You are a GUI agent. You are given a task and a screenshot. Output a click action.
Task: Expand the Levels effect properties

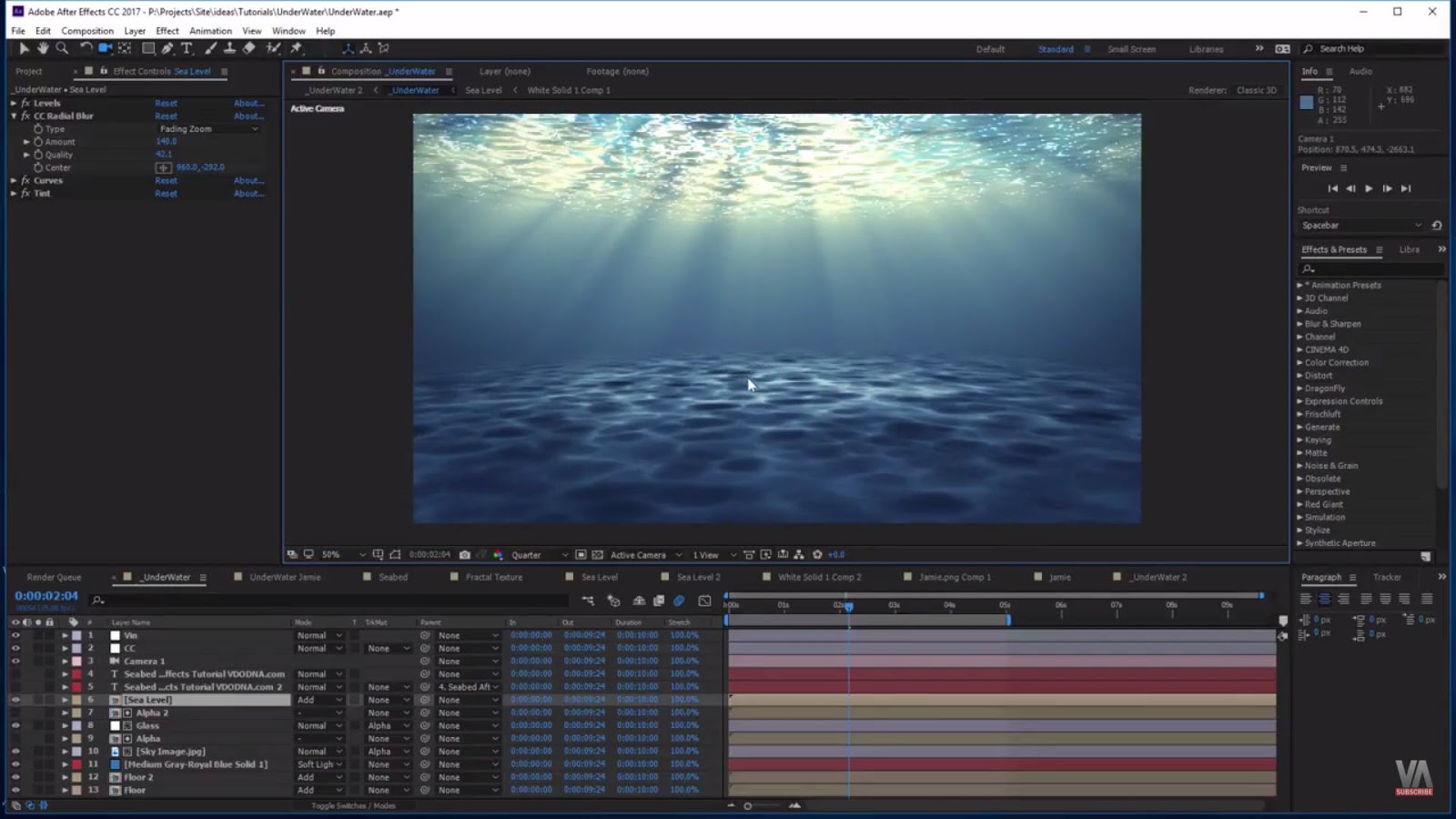coord(14,104)
